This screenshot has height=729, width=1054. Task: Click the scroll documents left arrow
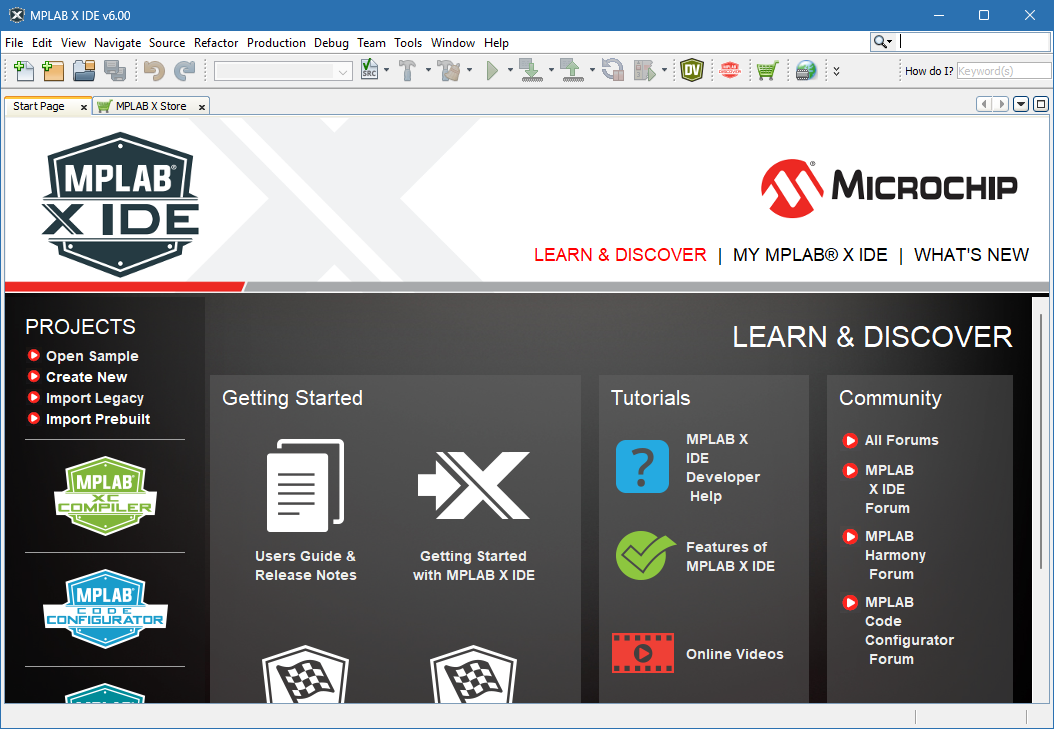(984, 104)
